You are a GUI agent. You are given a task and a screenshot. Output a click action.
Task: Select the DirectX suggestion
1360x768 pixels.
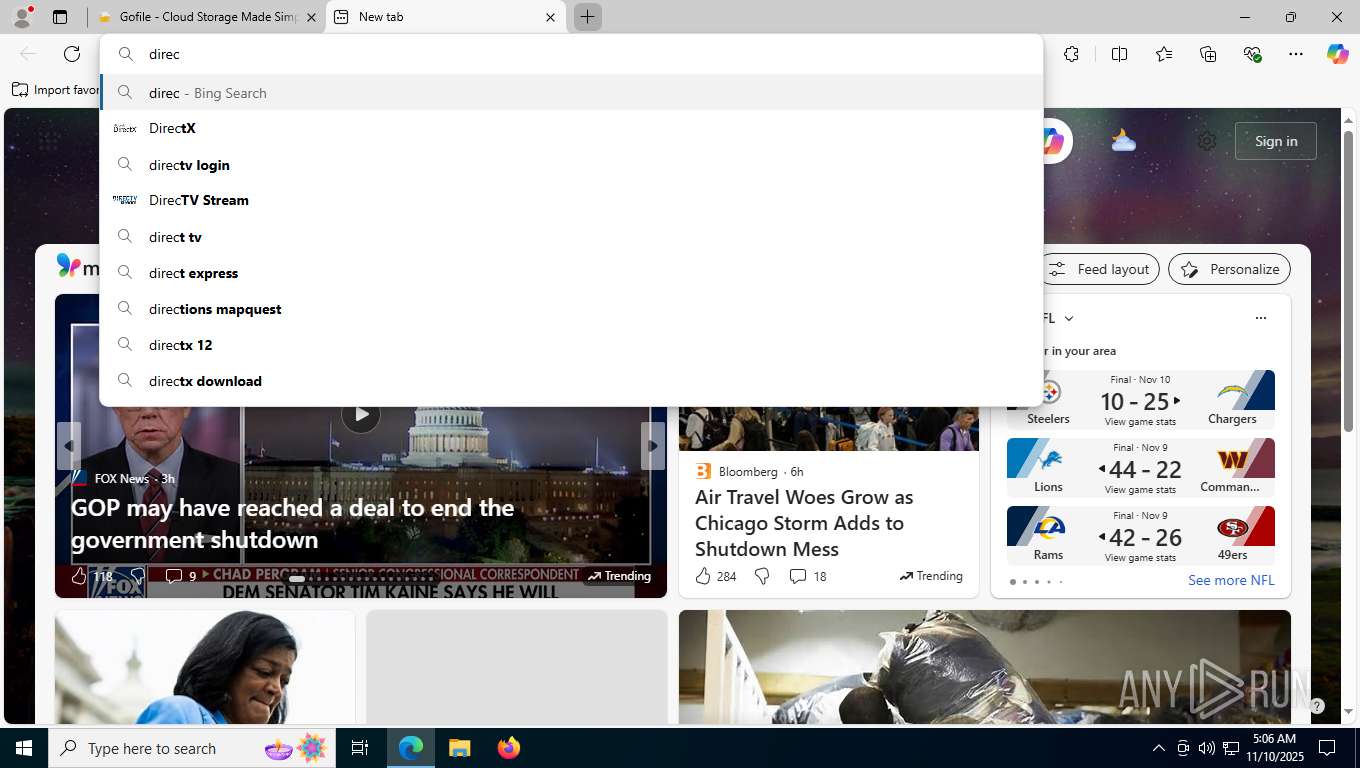coord(571,128)
